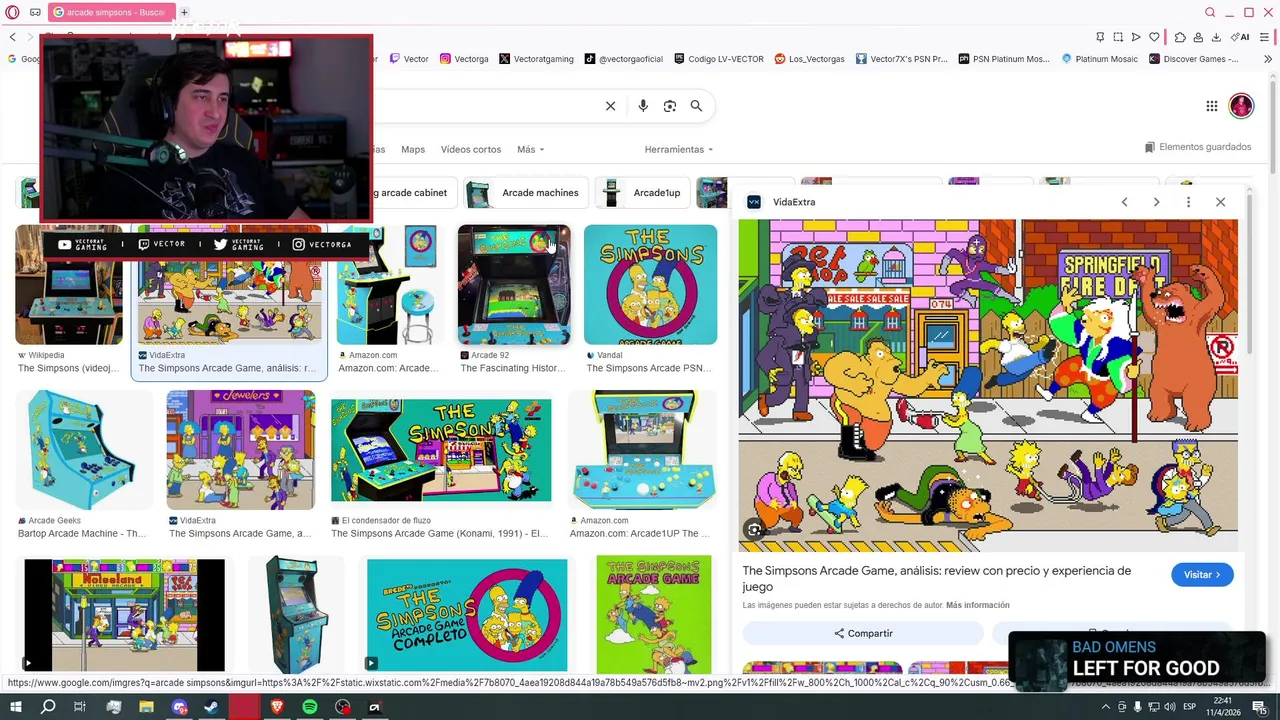Screen dimensions: 1280x720
Task: Open the Opera AI assistant
Action: tap(1241, 37)
